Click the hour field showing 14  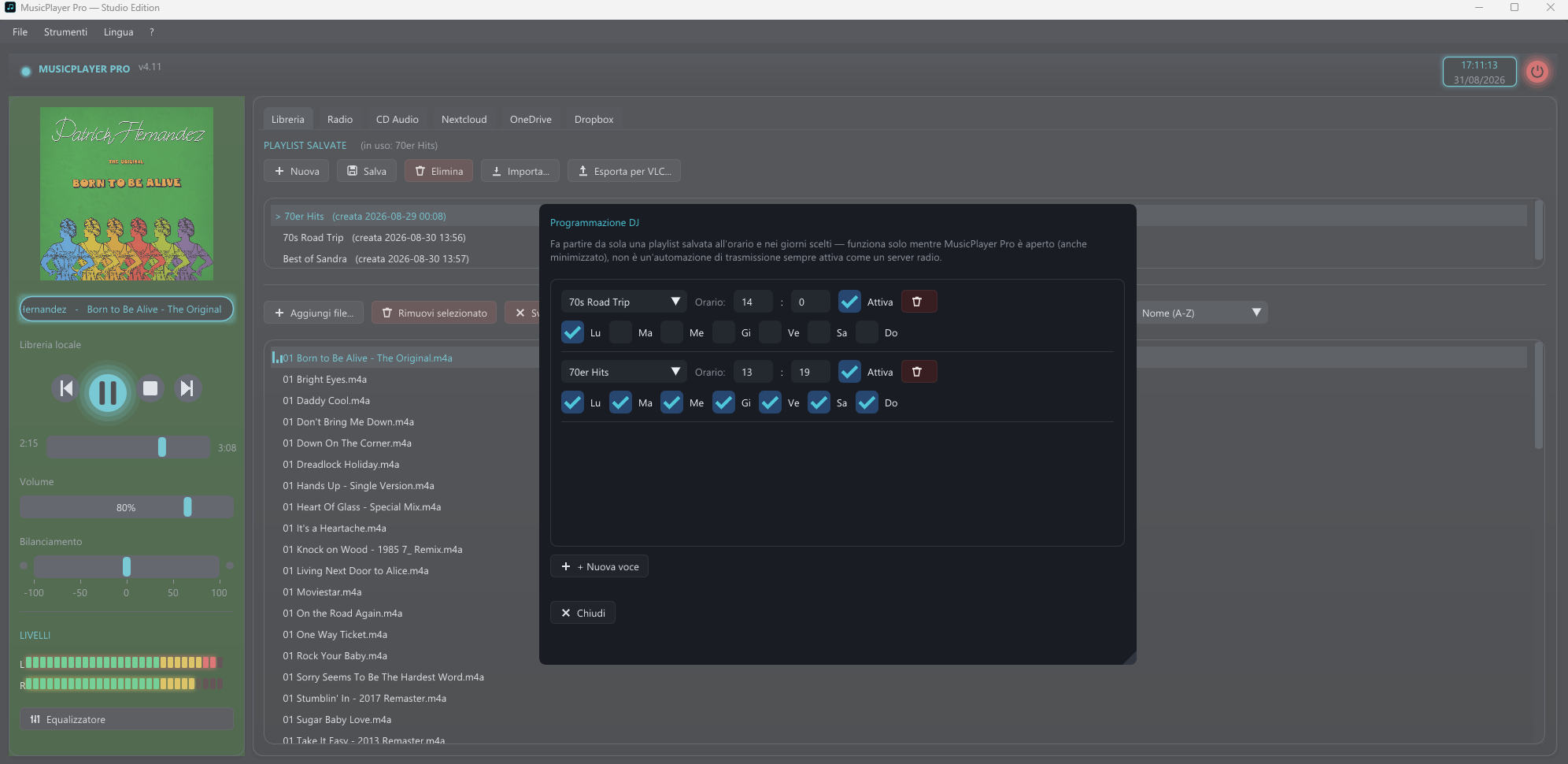[x=753, y=302]
